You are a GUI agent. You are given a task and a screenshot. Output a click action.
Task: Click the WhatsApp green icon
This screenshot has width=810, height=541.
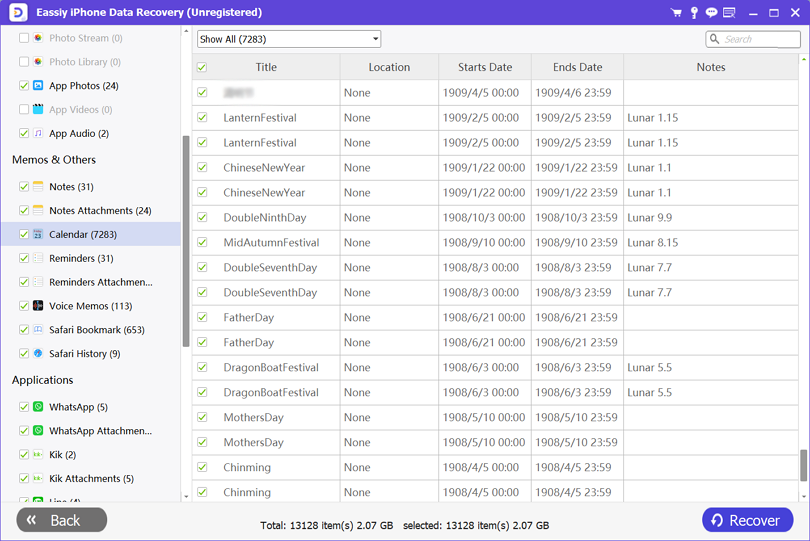pos(38,406)
